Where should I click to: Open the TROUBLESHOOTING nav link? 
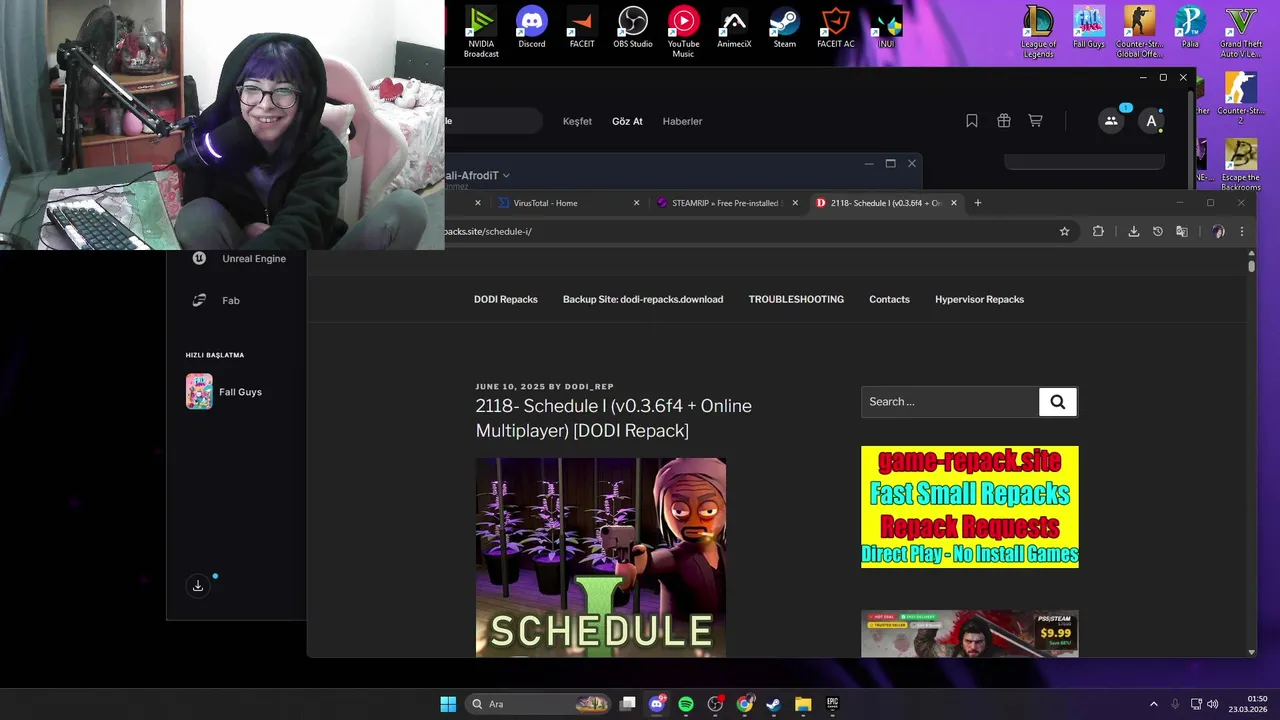coord(796,299)
